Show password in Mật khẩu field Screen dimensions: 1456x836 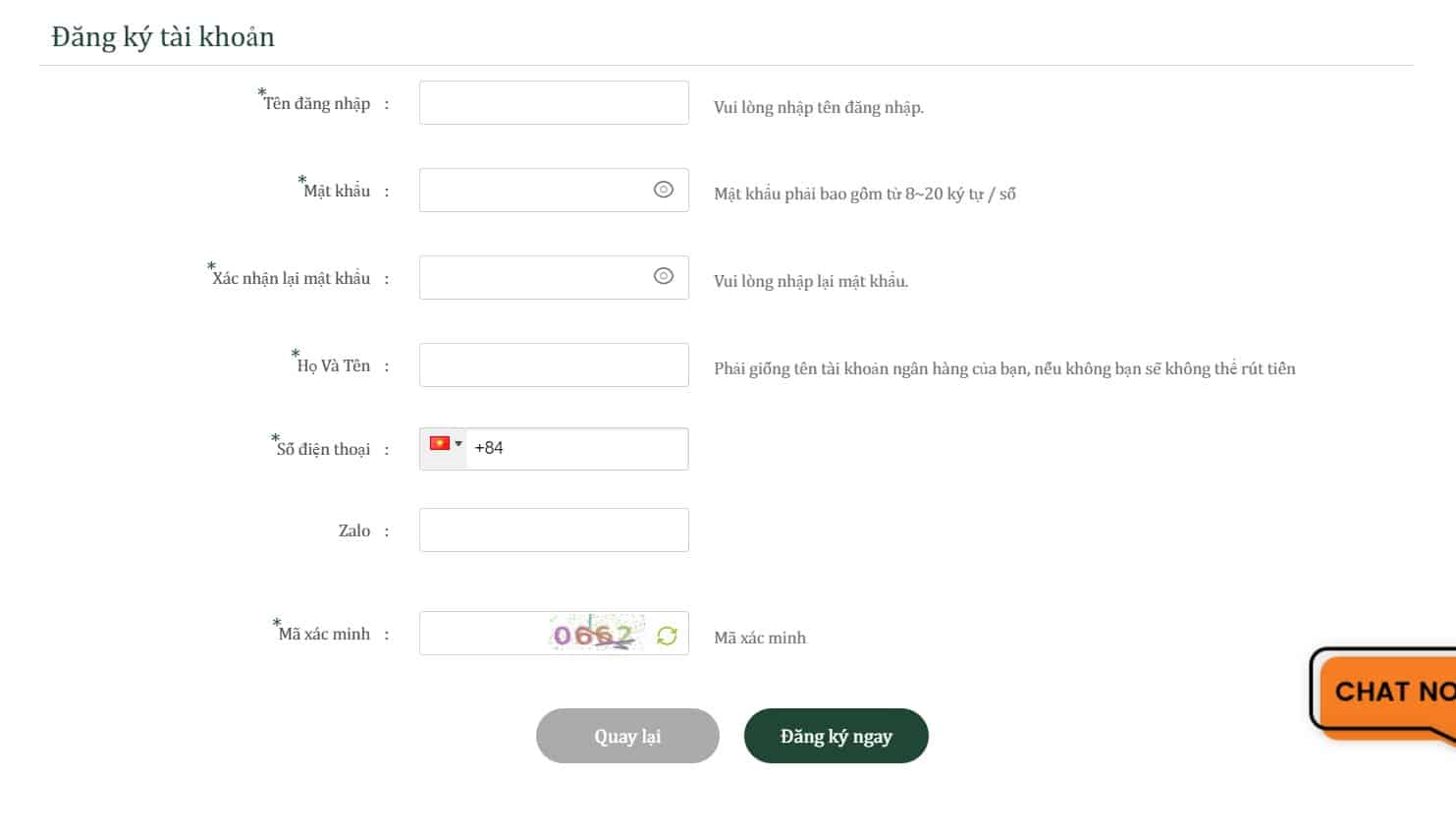(664, 190)
